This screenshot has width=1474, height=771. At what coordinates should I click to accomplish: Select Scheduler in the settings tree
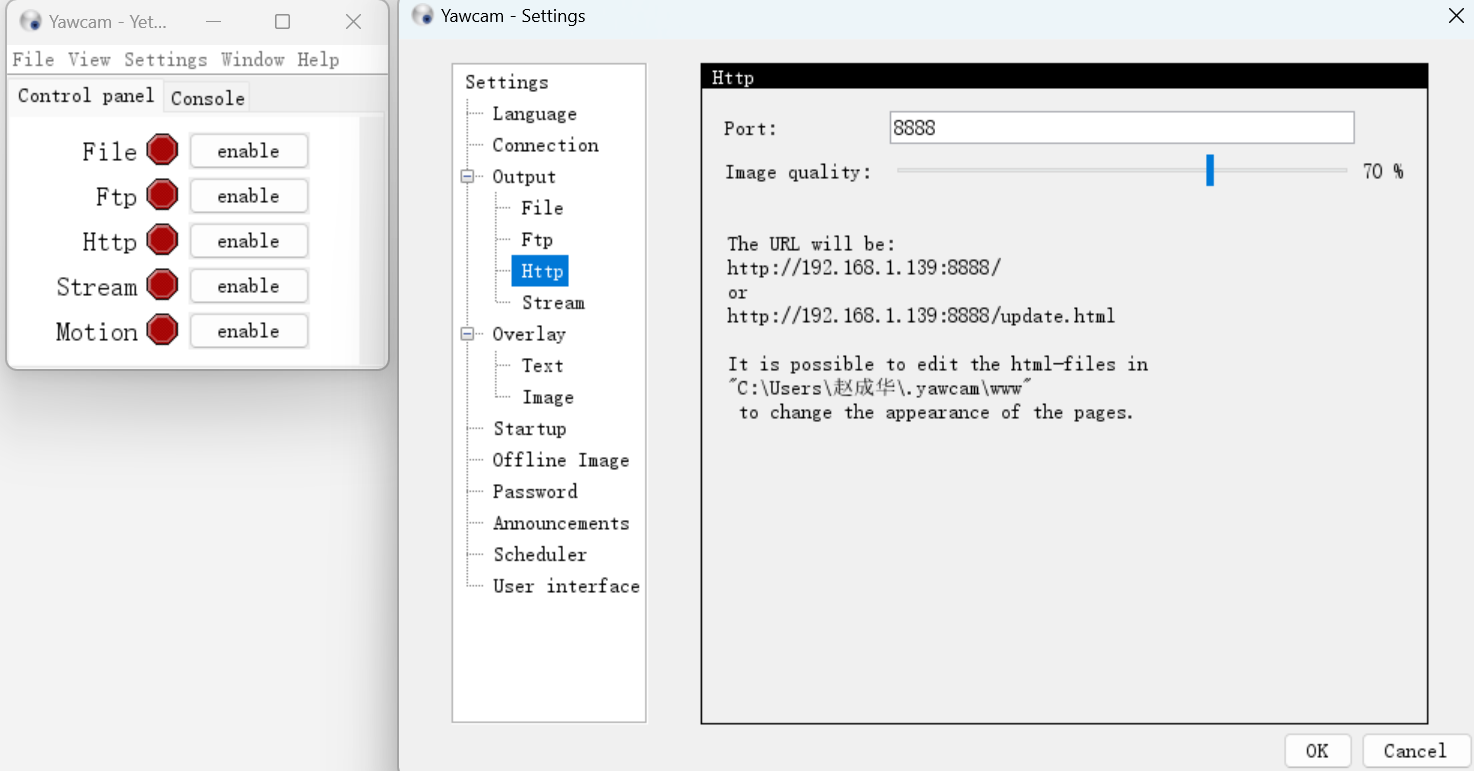pos(539,555)
